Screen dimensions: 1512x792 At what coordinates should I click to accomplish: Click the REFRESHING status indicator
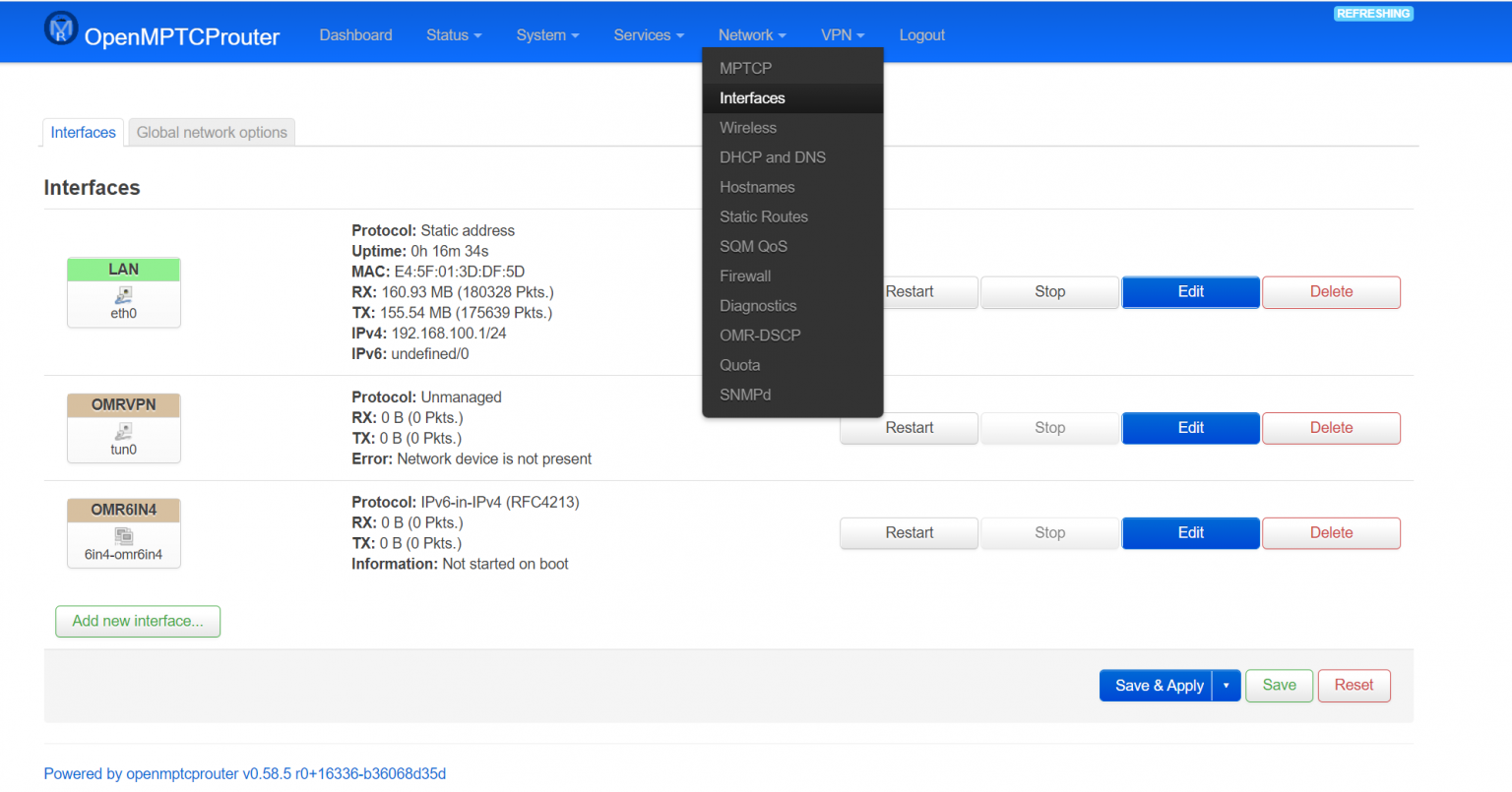[1373, 13]
